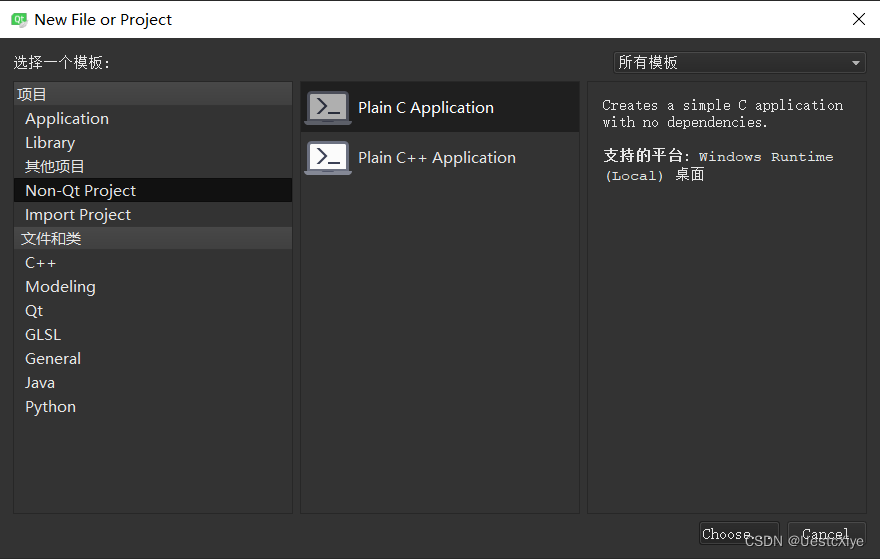Image resolution: width=880 pixels, height=559 pixels.
Task: Click the Plain C Application terminal icon
Action: tap(328, 107)
